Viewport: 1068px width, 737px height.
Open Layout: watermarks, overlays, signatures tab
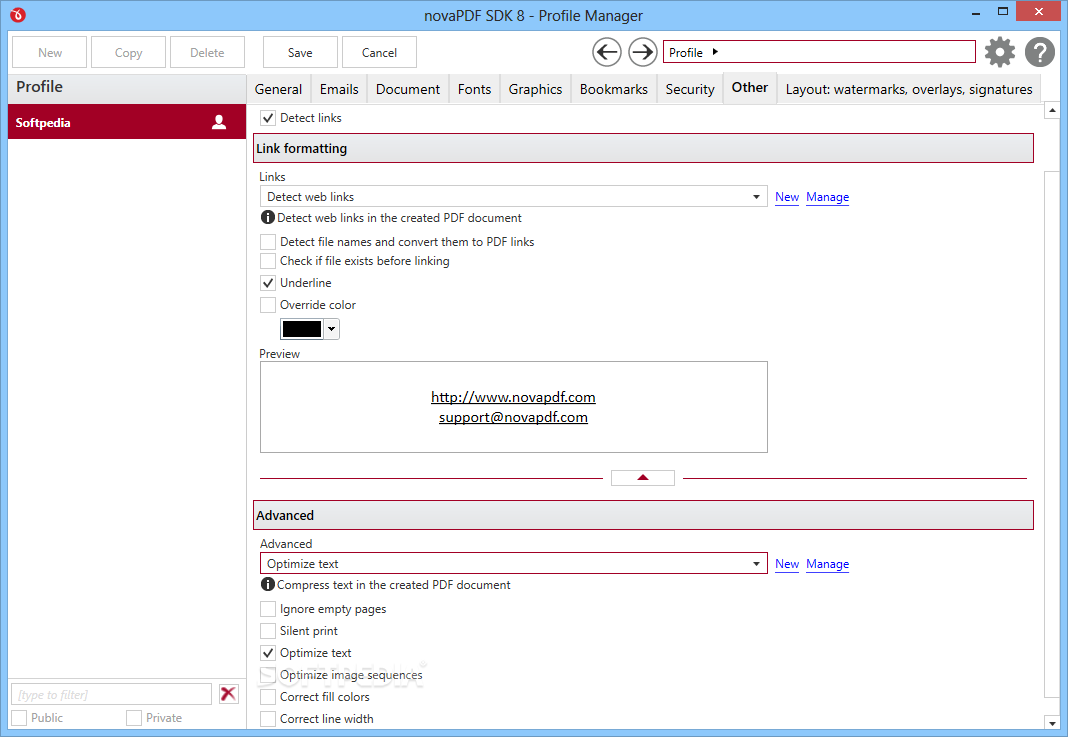(909, 89)
